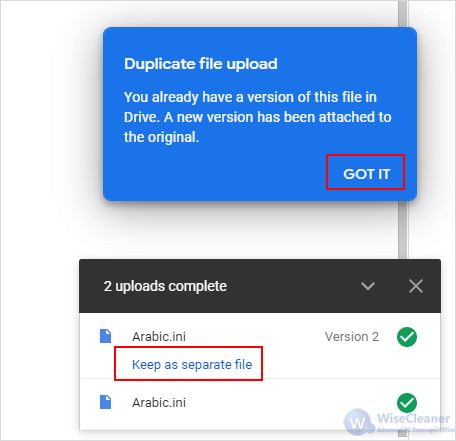This screenshot has height=441, width=456.
Task: Click the 2 uploads complete header text
Action: click(165, 286)
